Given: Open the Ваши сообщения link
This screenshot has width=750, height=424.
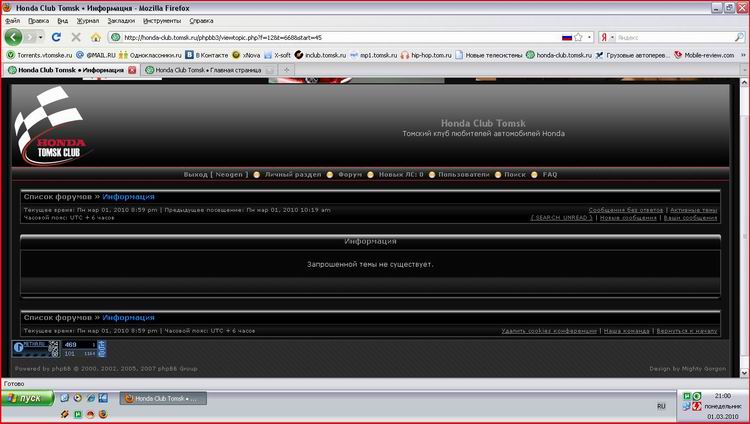Looking at the screenshot, I should pyautogui.click(x=690, y=218).
